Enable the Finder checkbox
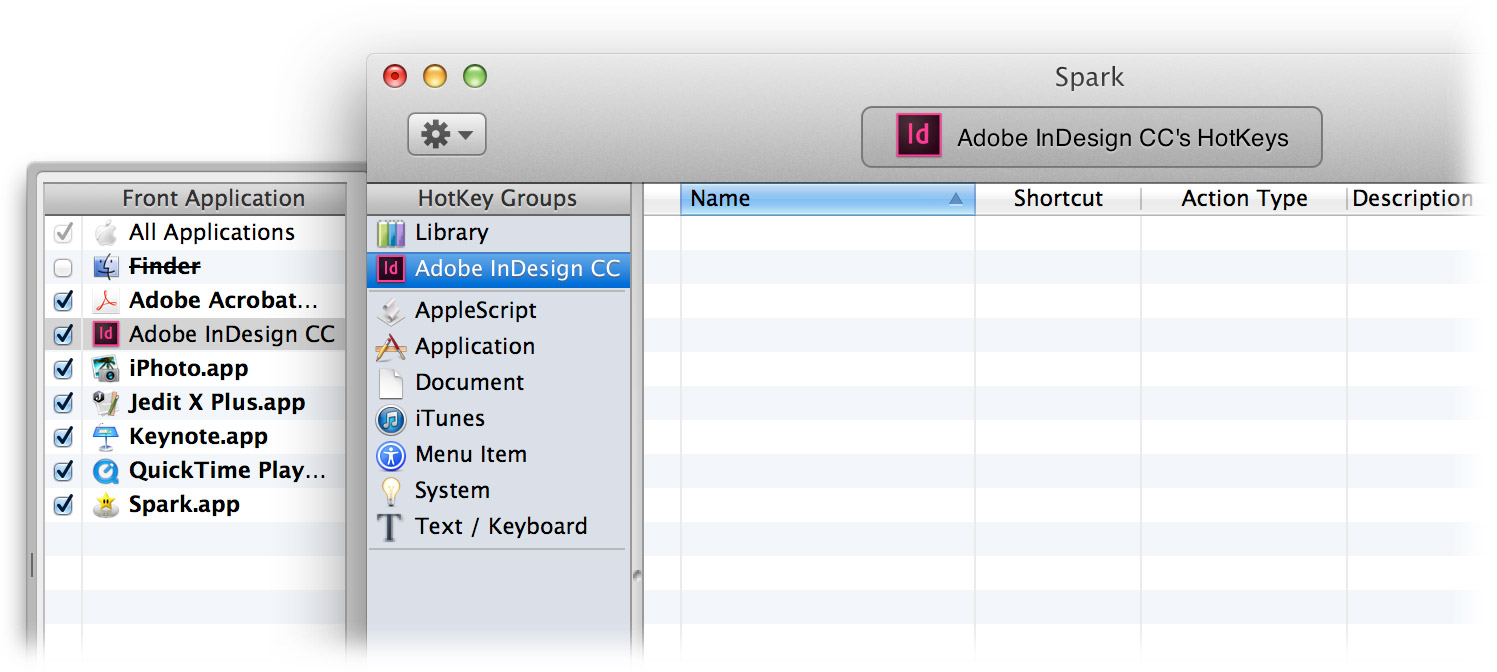Image resolution: width=1497 pixels, height=672 pixels. tap(63, 267)
